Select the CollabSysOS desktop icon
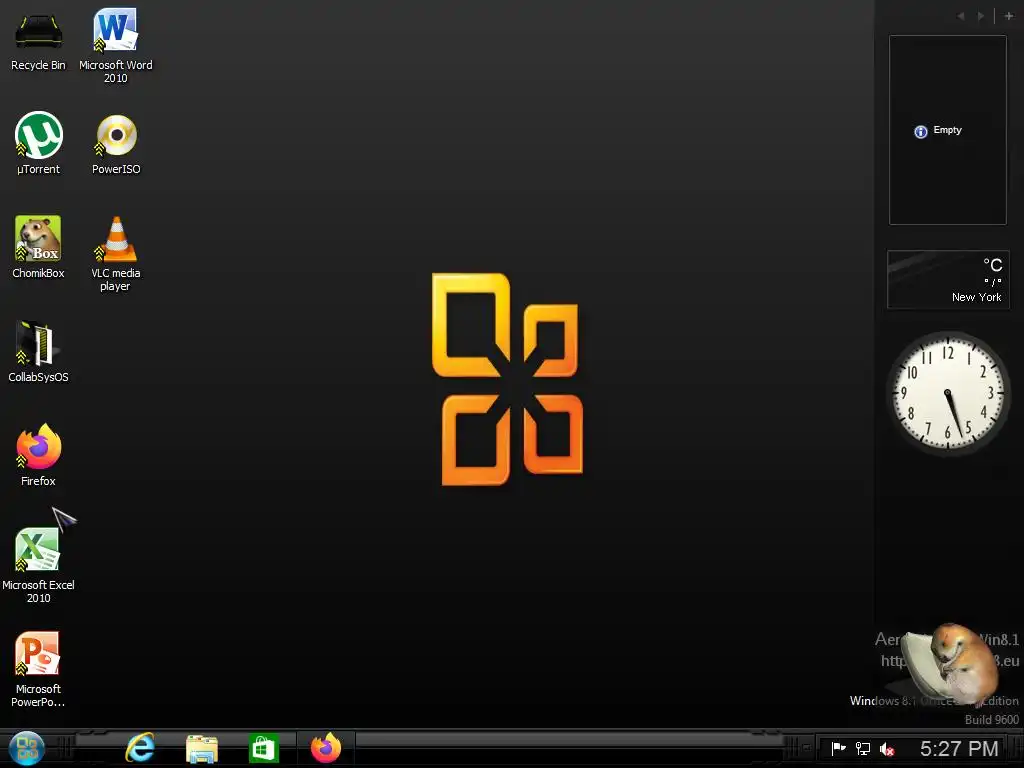Image resolution: width=1024 pixels, height=768 pixels. pos(38,351)
